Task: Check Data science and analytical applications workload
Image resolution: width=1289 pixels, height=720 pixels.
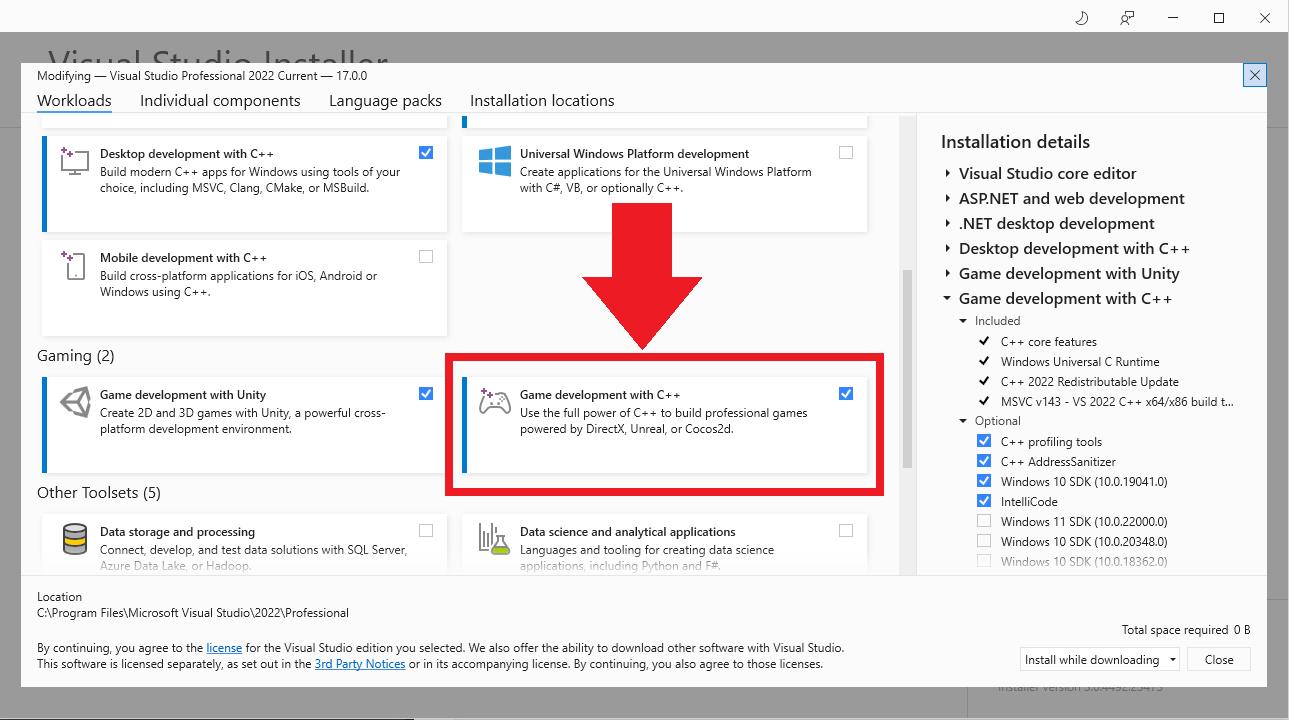Action: (x=846, y=531)
